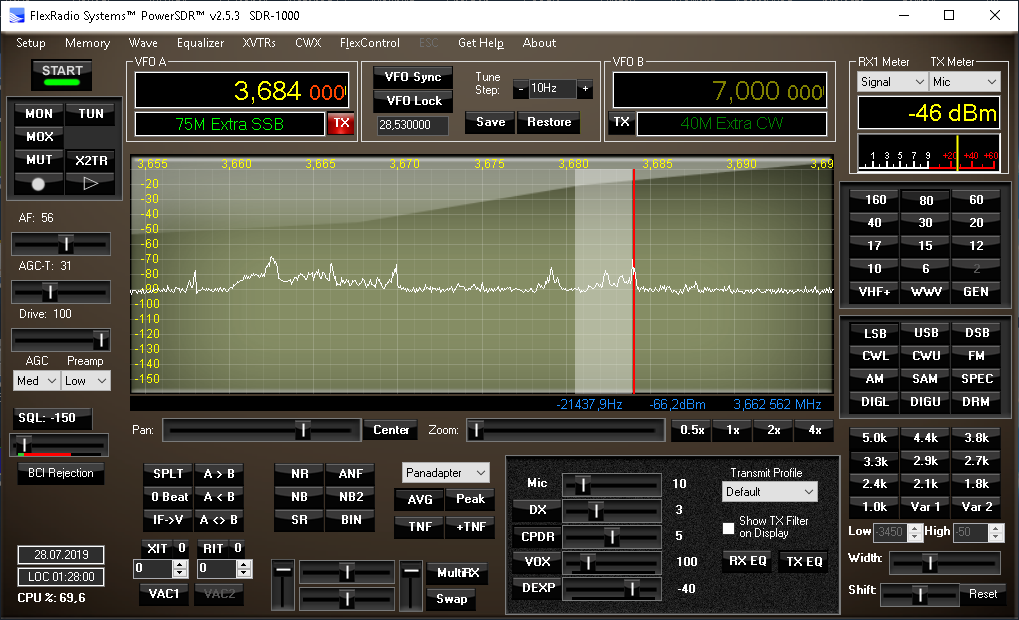The width and height of the screenshot is (1019, 620).
Task: Click the VFO Sync button
Action: click(413, 77)
